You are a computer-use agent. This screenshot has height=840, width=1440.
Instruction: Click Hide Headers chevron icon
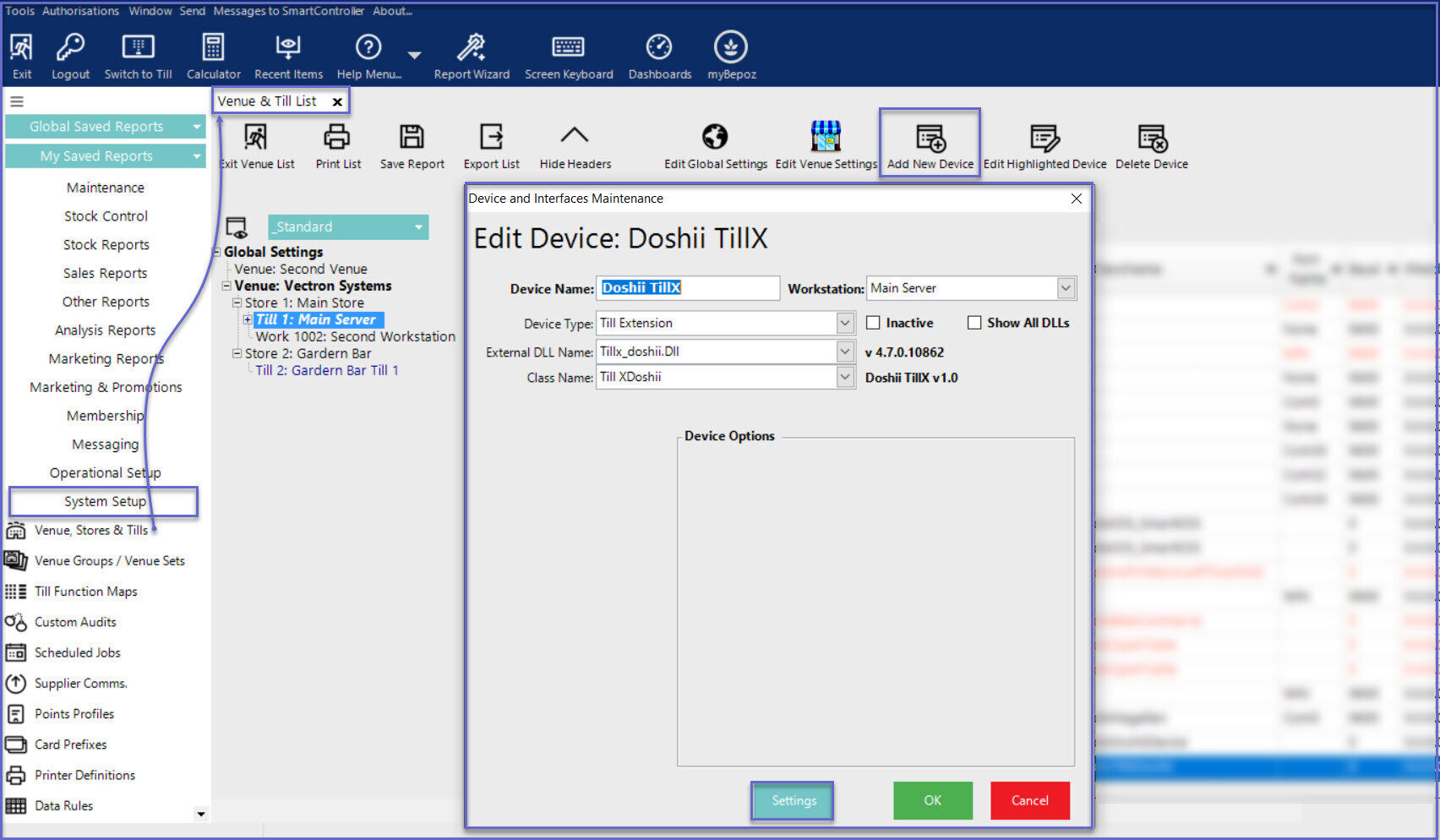(575, 135)
